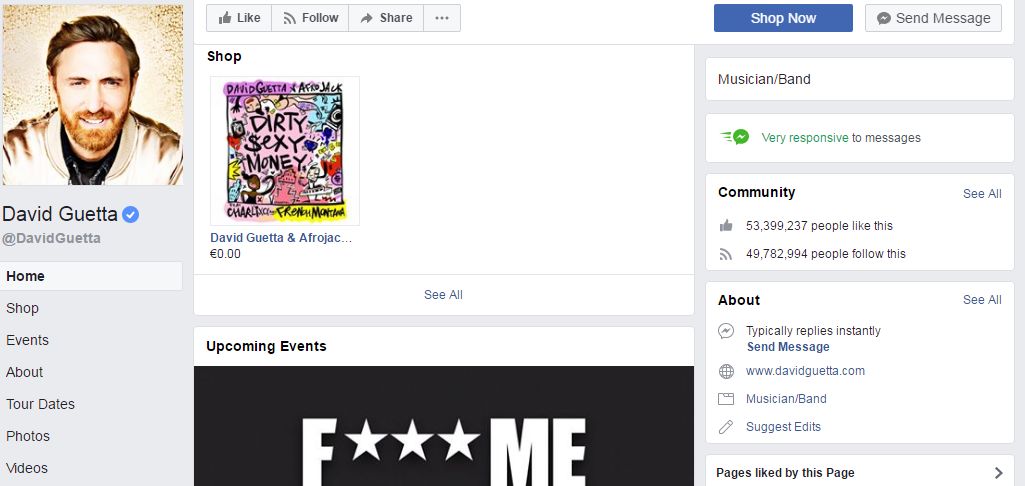Click the thumbs-up icon next to likes count

[726, 226]
